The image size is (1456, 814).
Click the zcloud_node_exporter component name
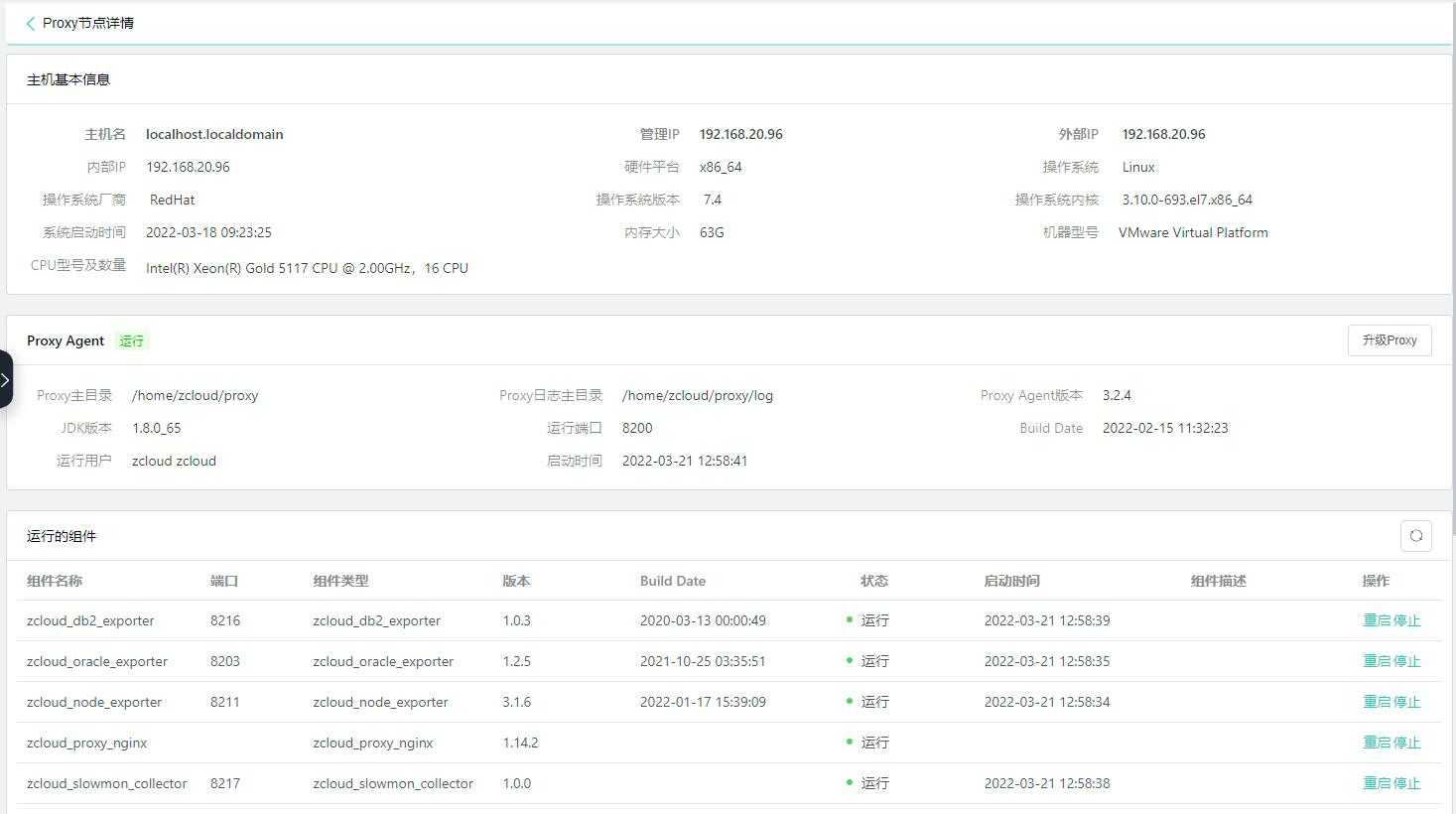pyautogui.click(x=94, y=702)
